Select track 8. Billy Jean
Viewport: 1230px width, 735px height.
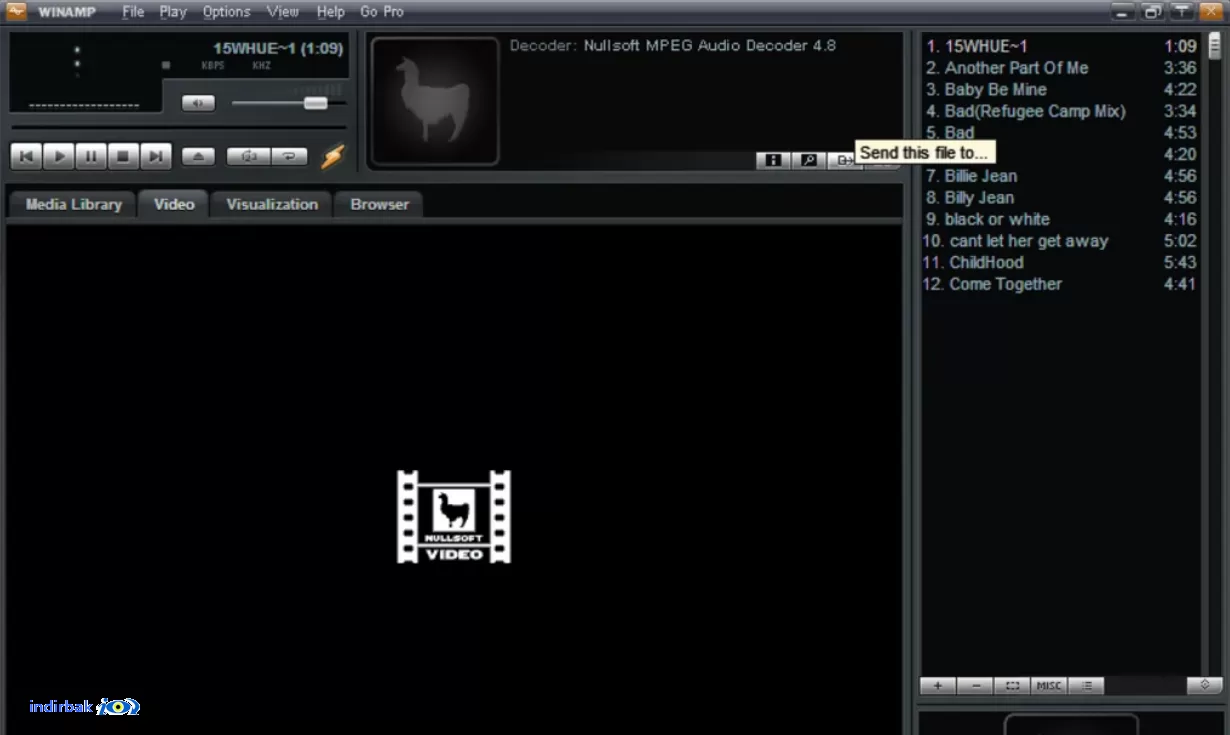point(1060,198)
